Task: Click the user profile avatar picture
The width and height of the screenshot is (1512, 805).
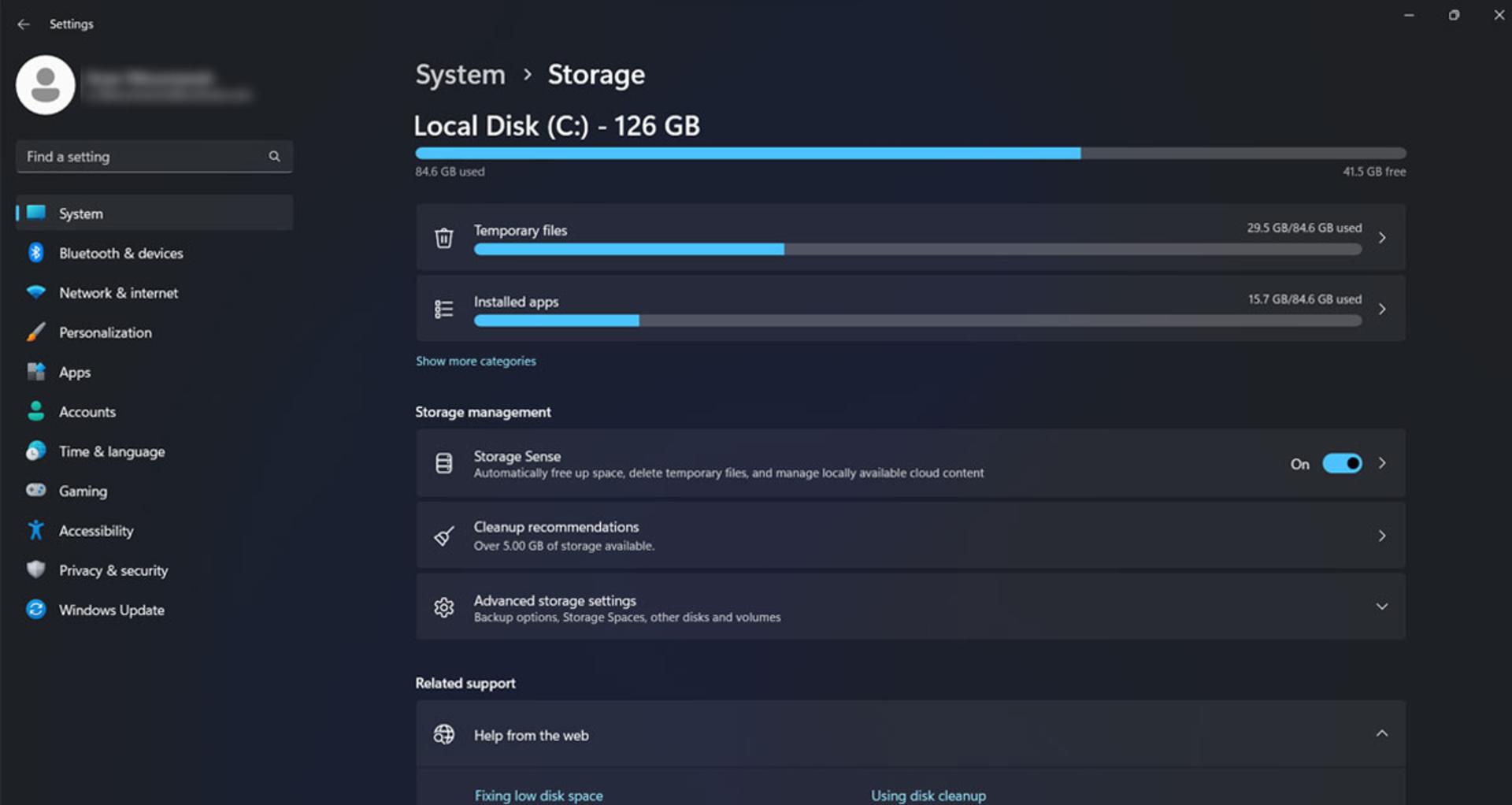Action: pos(46,85)
